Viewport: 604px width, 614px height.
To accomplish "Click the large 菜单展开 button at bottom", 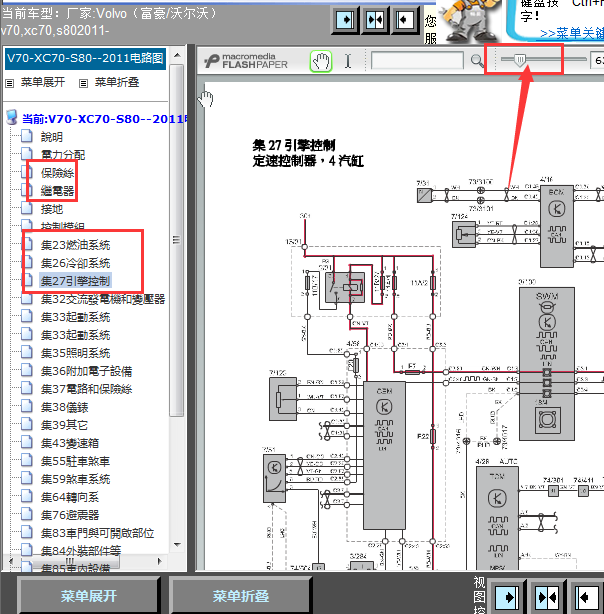I will coord(89,596).
